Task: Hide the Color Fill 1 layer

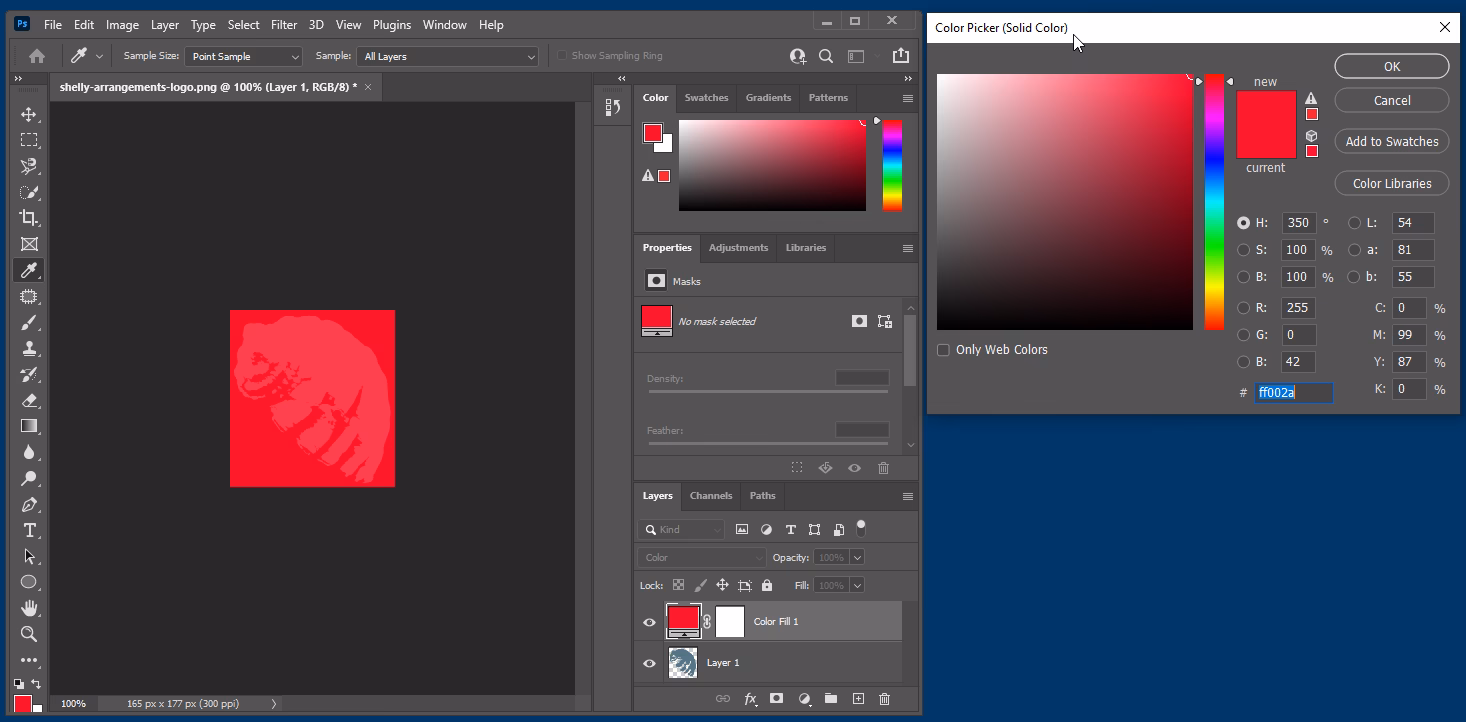Action: point(649,621)
